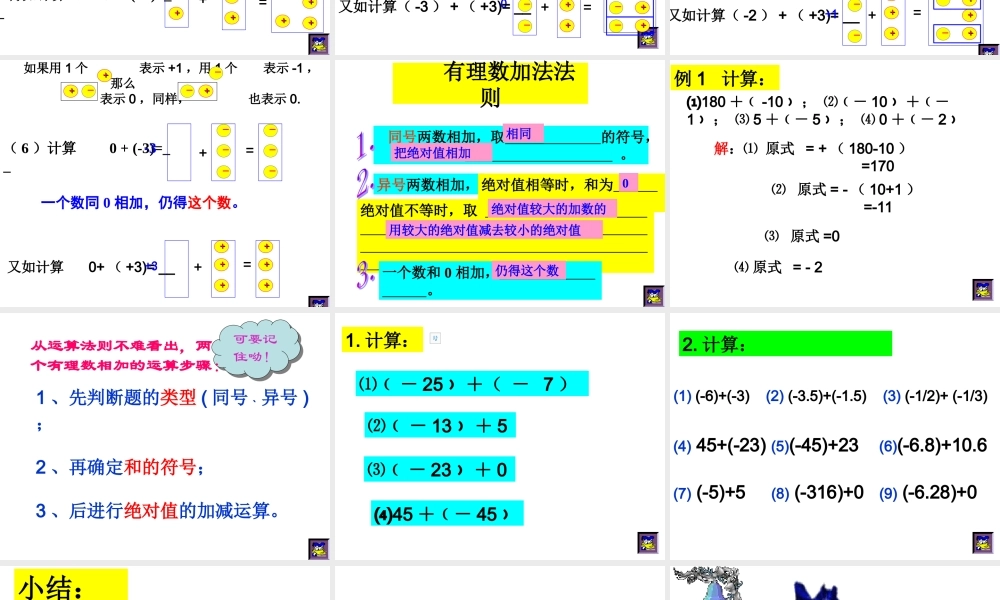Click the yellow 1. 计算 heading
The width and height of the screenshot is (1000, 600).
point(383,340)
